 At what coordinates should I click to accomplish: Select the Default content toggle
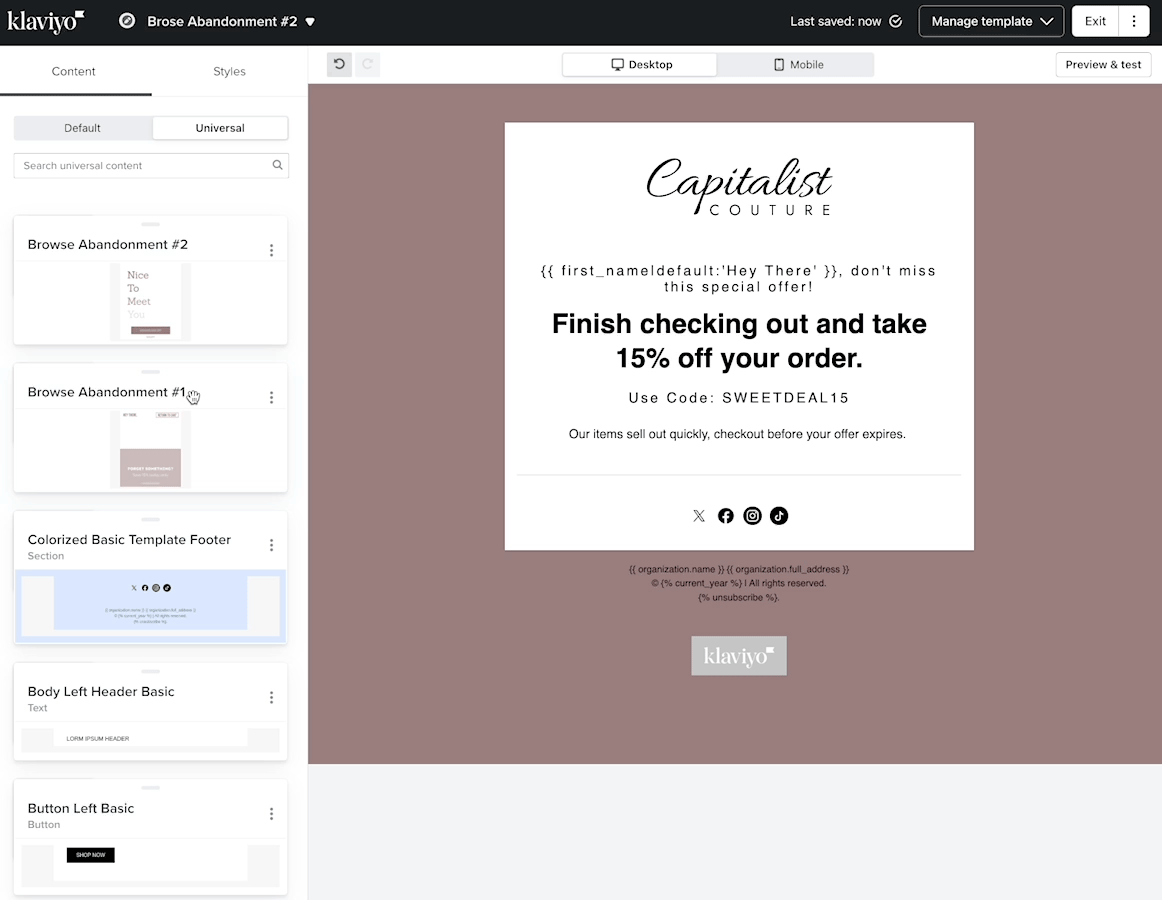(x=82, y=128)
